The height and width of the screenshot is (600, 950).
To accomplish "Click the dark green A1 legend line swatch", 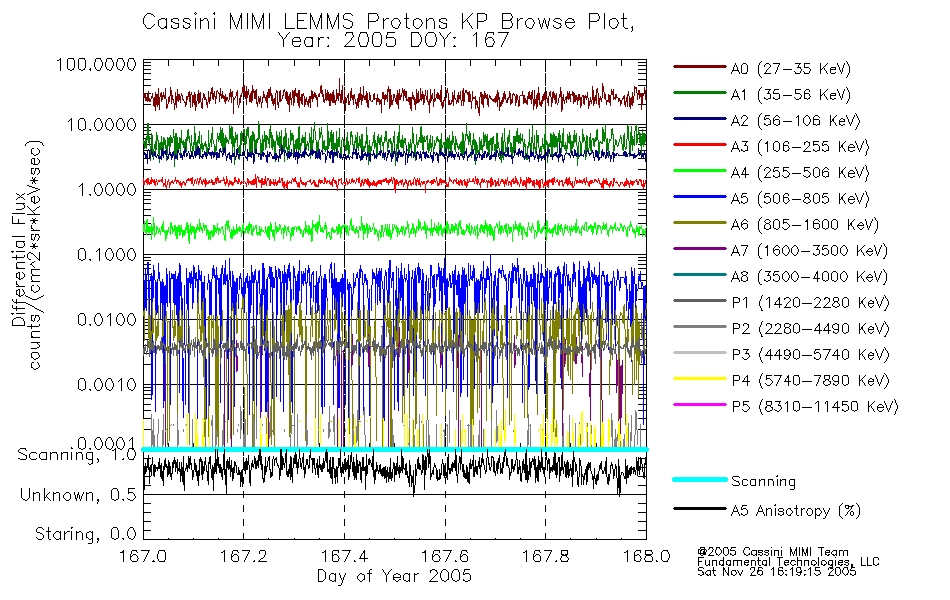I will [700, 93].
